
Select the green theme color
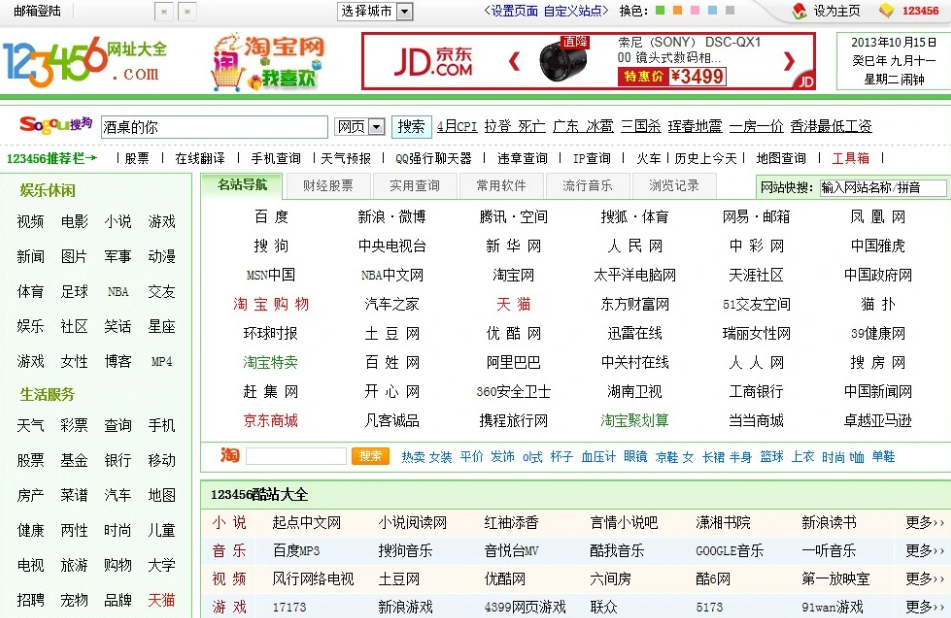pyautogui.click(x=660, y=10)
